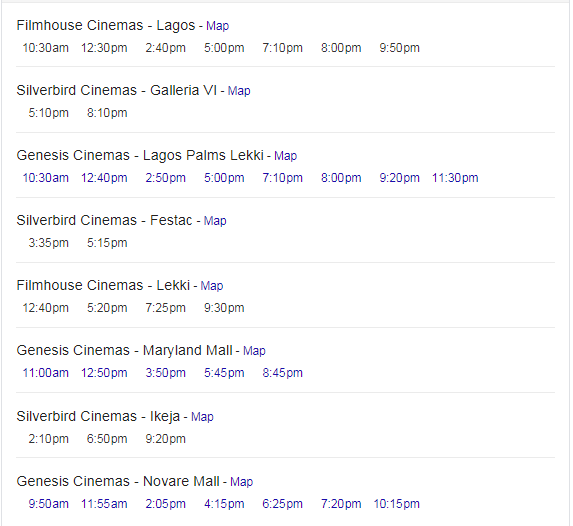
Task: Open Map link for Silverbird Cinemas Festac
Action: click(x=215, y=221)
